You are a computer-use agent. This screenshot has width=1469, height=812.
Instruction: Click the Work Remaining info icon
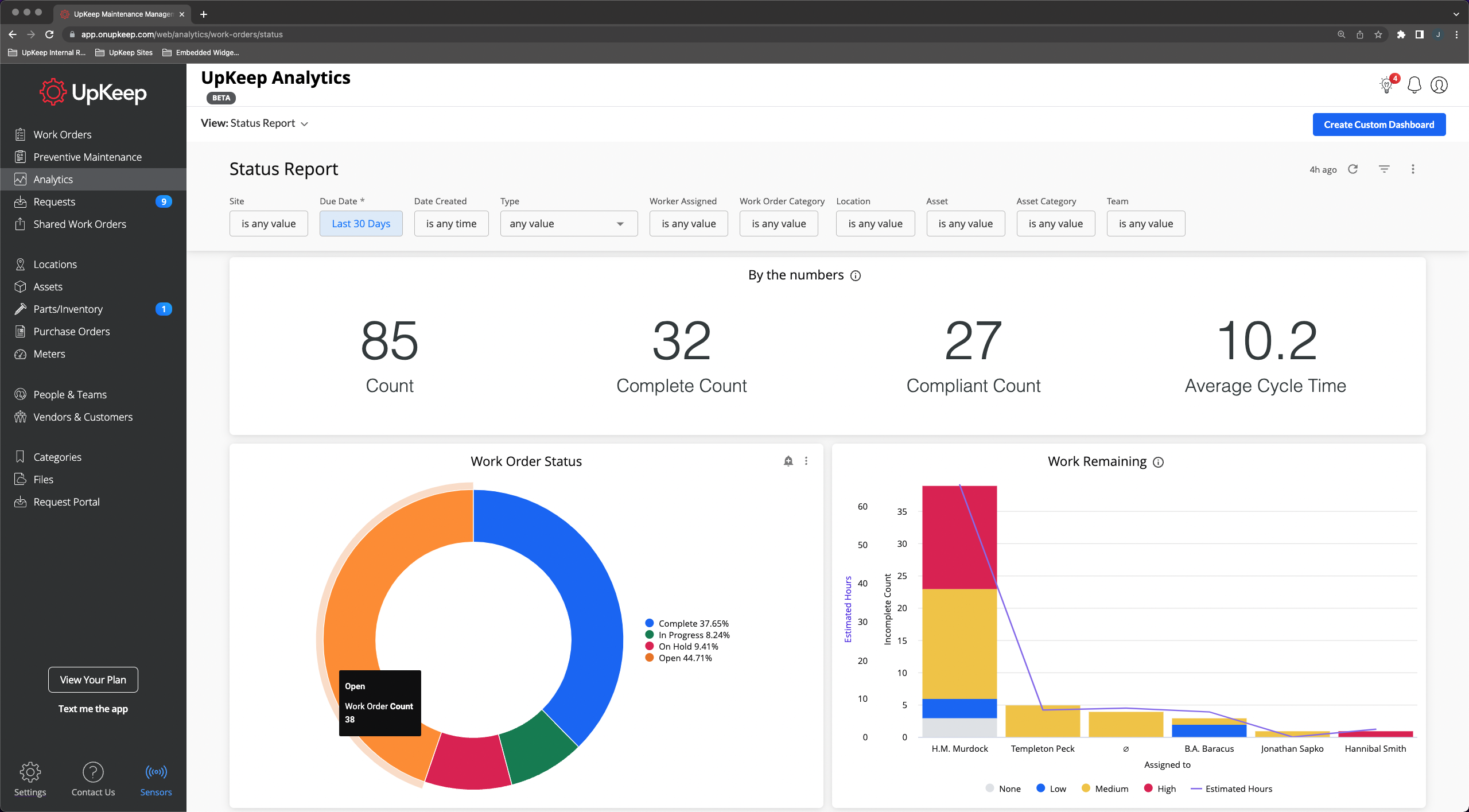(1158, 463)
